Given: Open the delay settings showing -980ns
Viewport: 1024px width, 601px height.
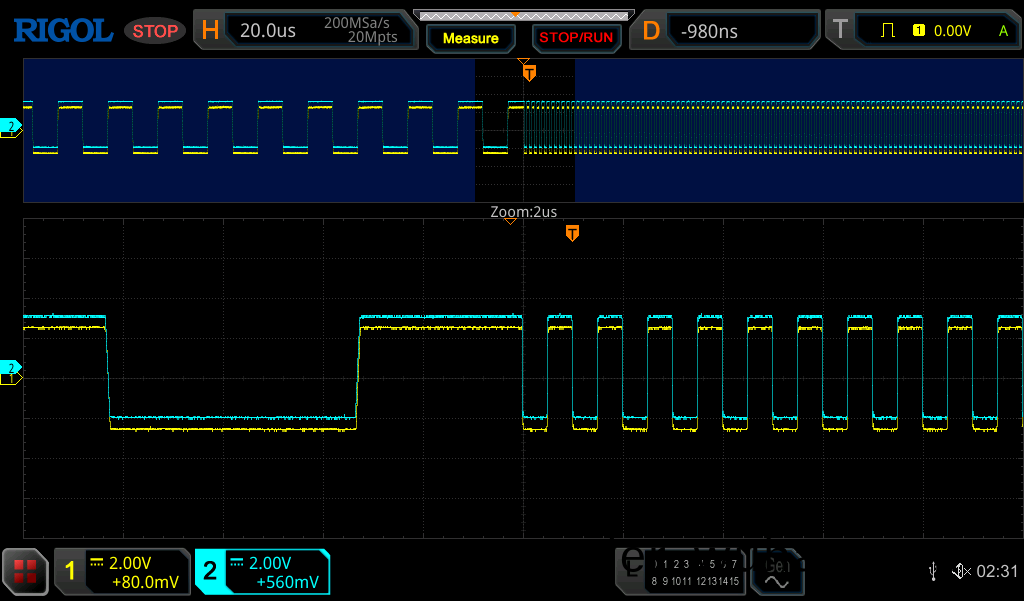Looking at the screenshot, I should click(x=727, y=31).
